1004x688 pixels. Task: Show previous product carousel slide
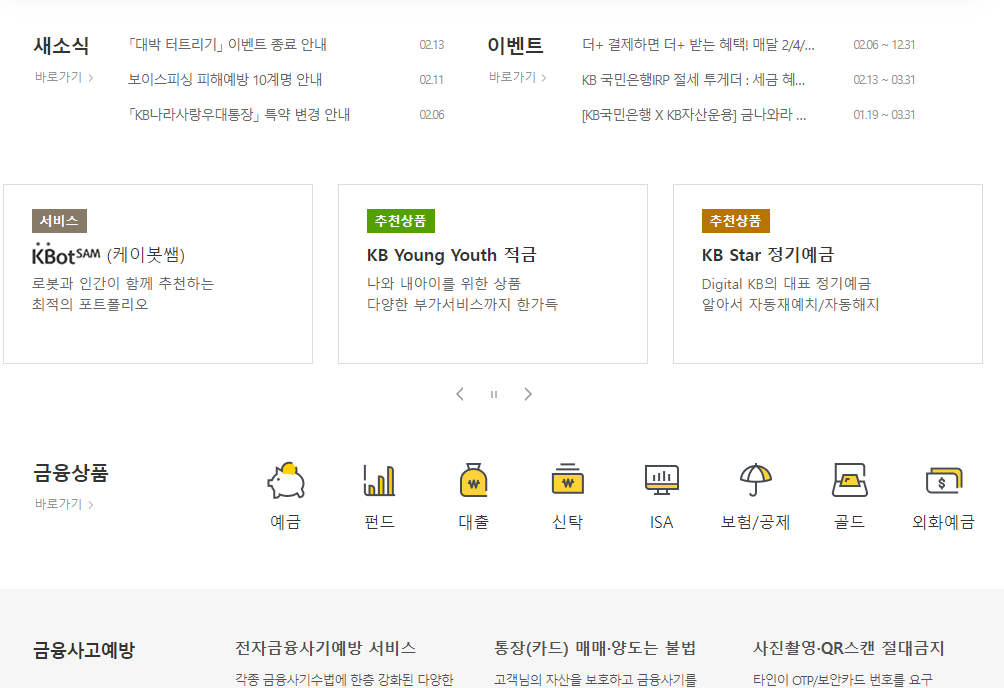[x=460, y=394]
